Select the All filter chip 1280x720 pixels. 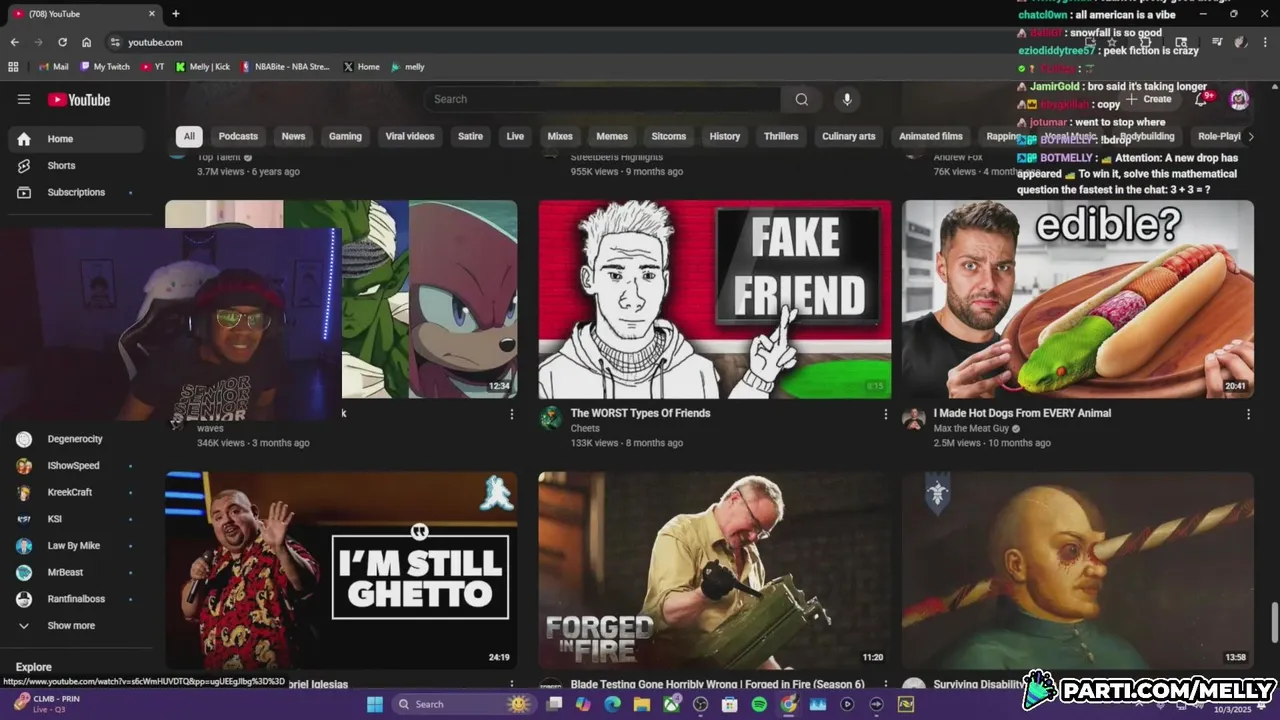[x=189, y=136]
